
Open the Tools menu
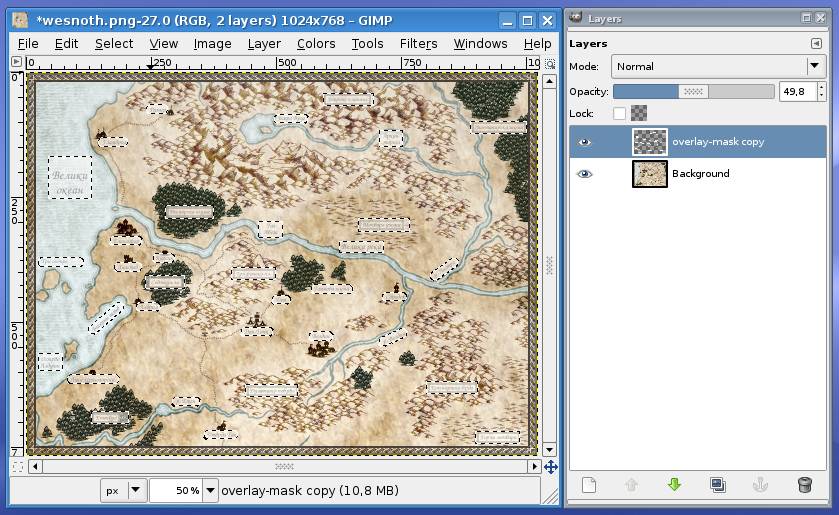pyautogui.click(x=367, y=43)
